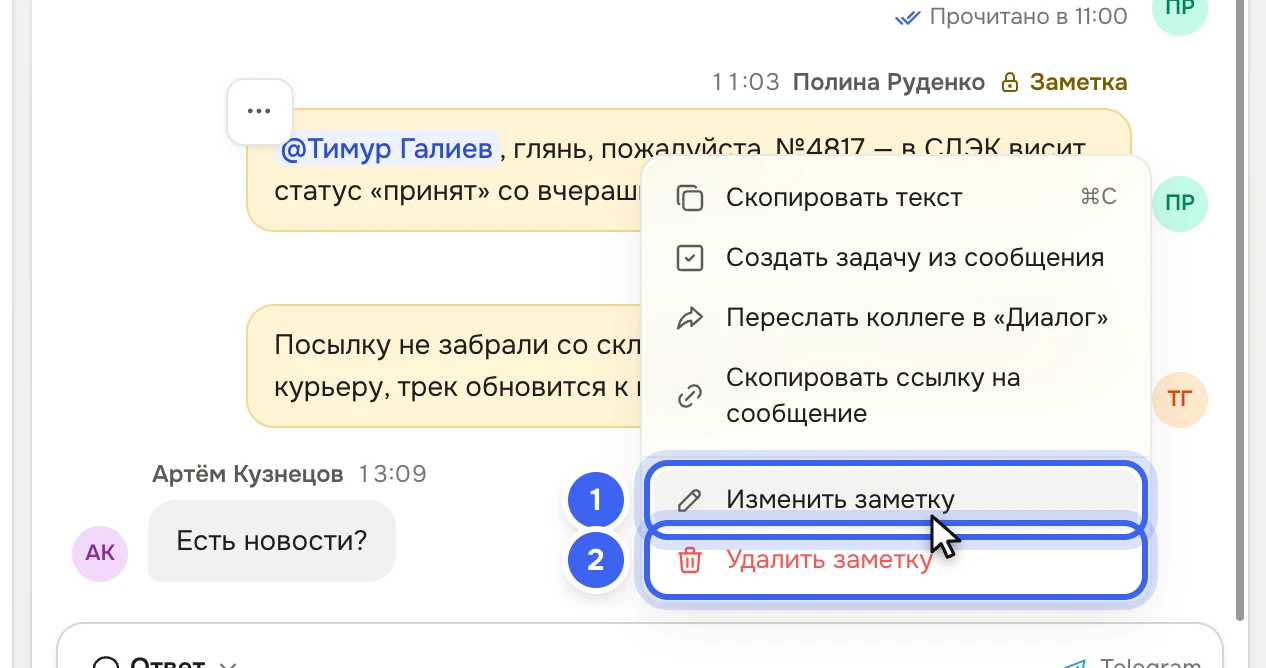
Task: Click the note starting Посылку не забрали
Action: coord(444,366)
